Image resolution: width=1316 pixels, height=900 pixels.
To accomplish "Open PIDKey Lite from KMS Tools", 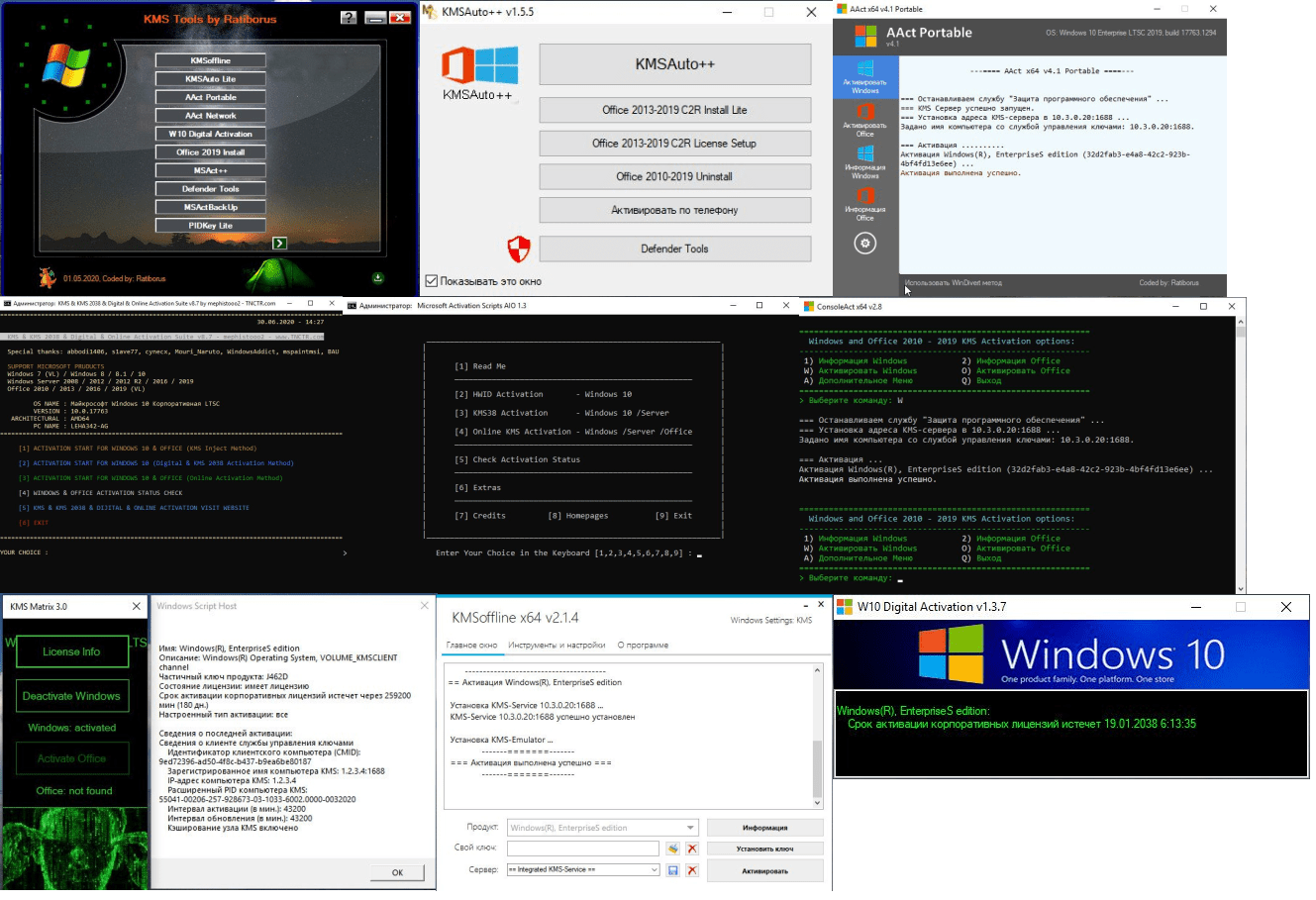I will pyautogui.click(x=210, y=226).
